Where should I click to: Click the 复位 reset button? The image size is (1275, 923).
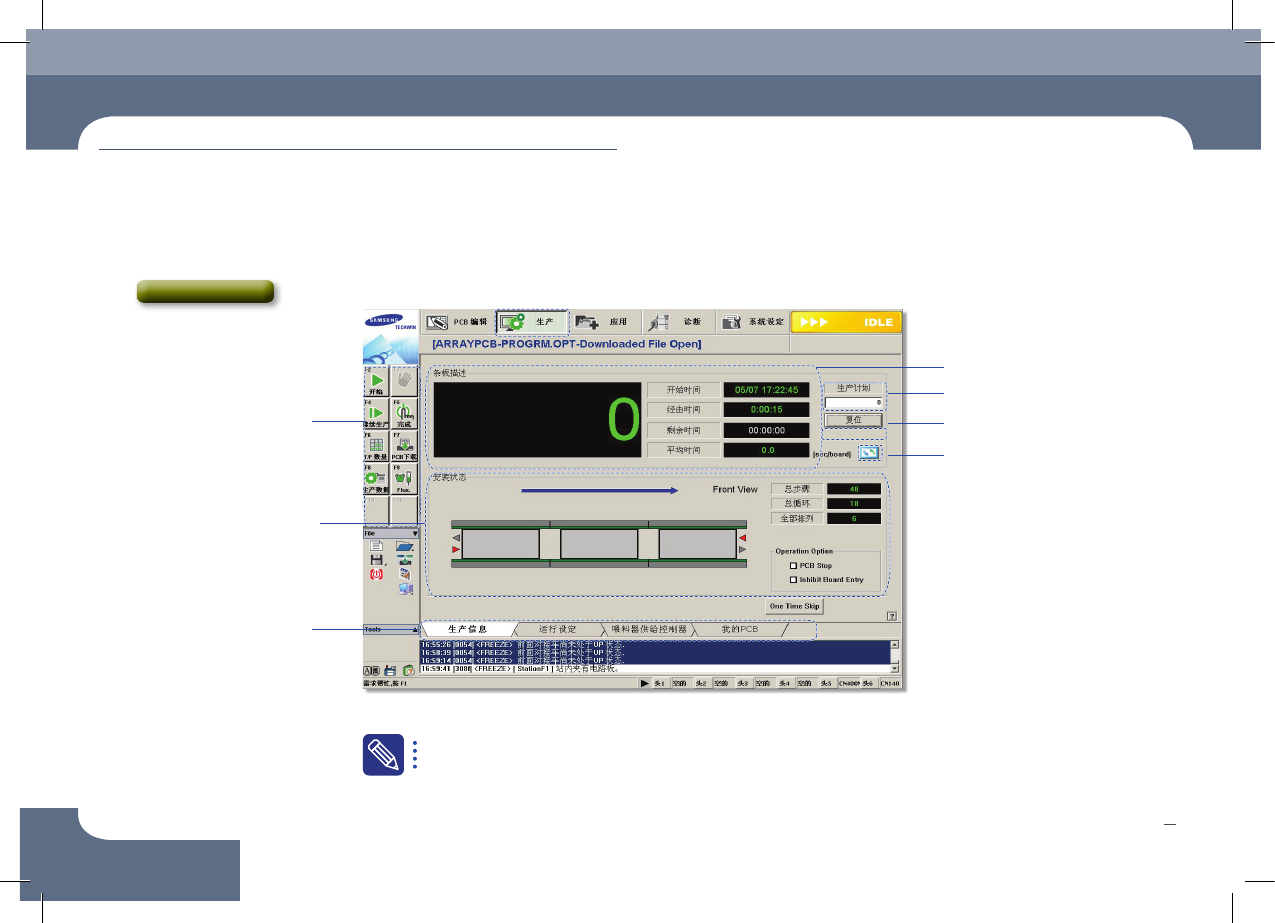[x=853, y=420]
